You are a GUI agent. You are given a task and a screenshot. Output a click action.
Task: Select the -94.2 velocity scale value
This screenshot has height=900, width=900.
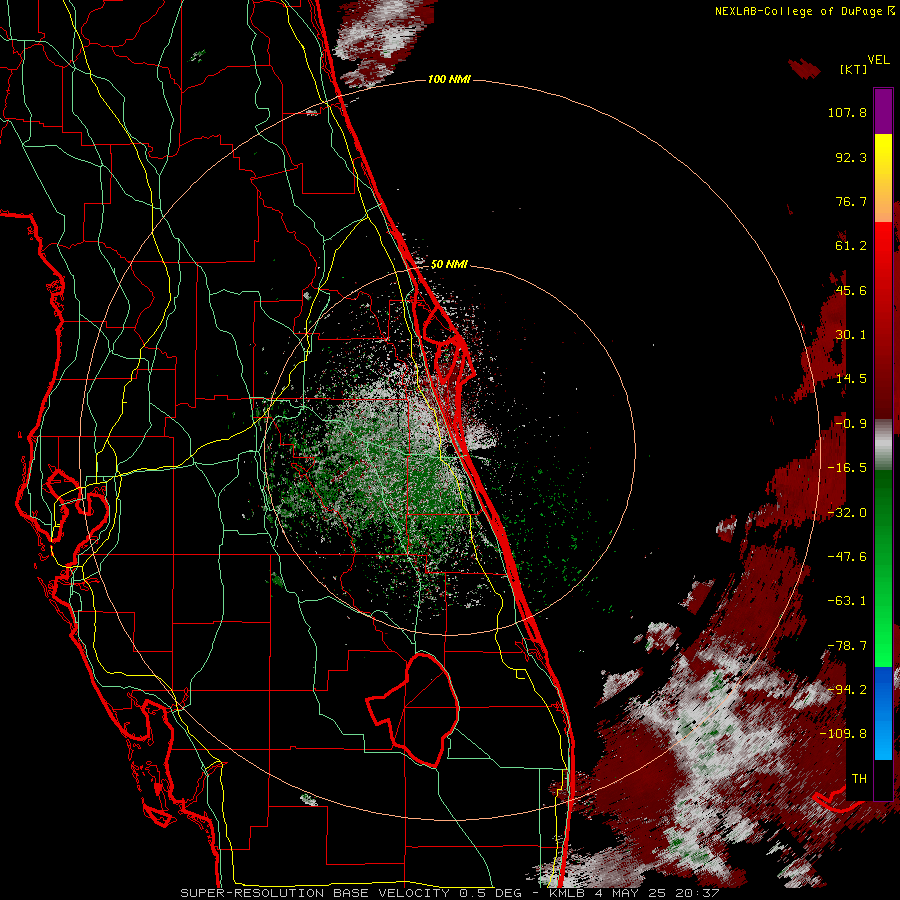pyautogui.click(x=847, y=690)
